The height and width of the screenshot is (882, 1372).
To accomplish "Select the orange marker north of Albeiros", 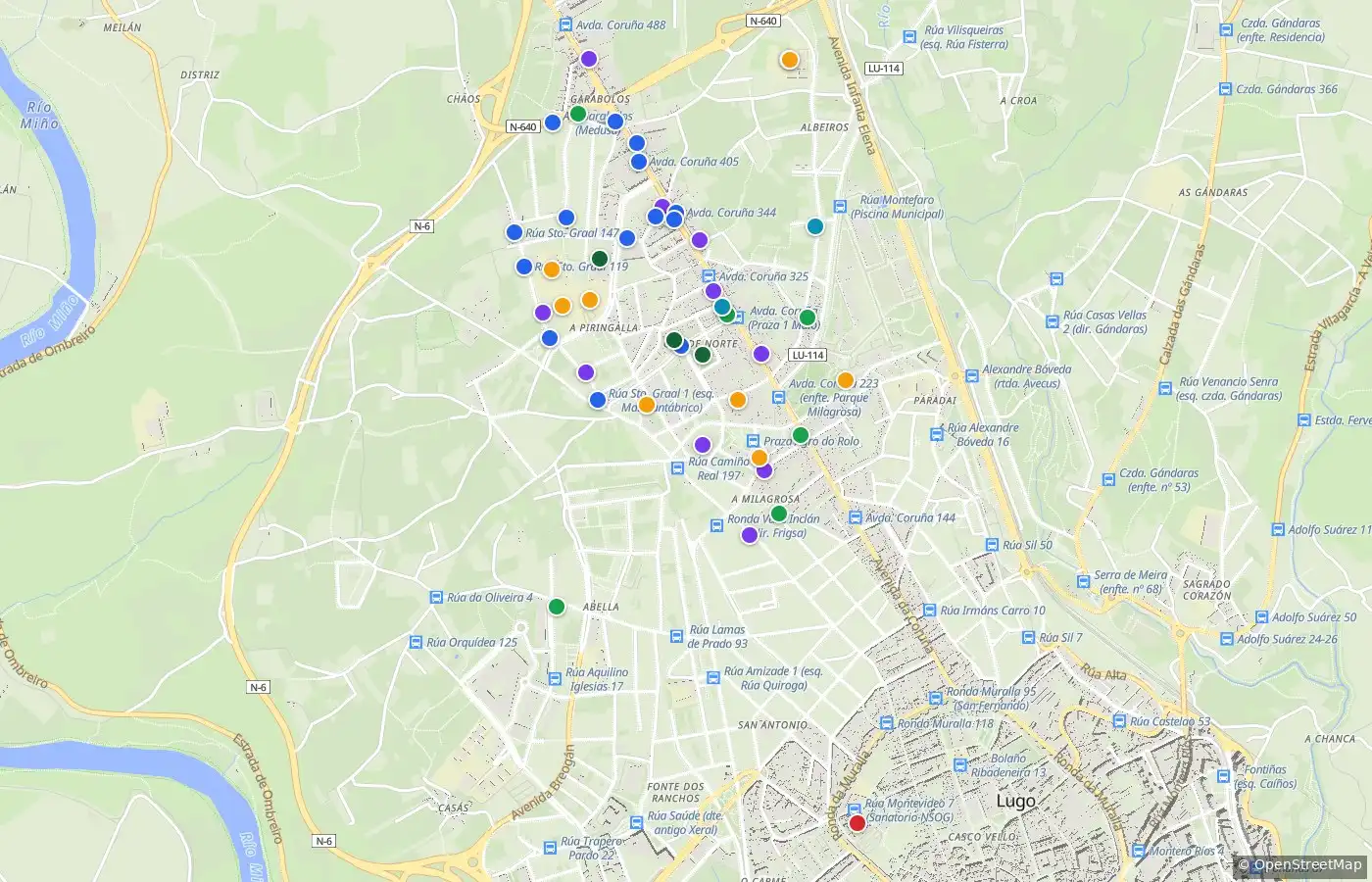I will pyautogui.click(x=789, y=60).
